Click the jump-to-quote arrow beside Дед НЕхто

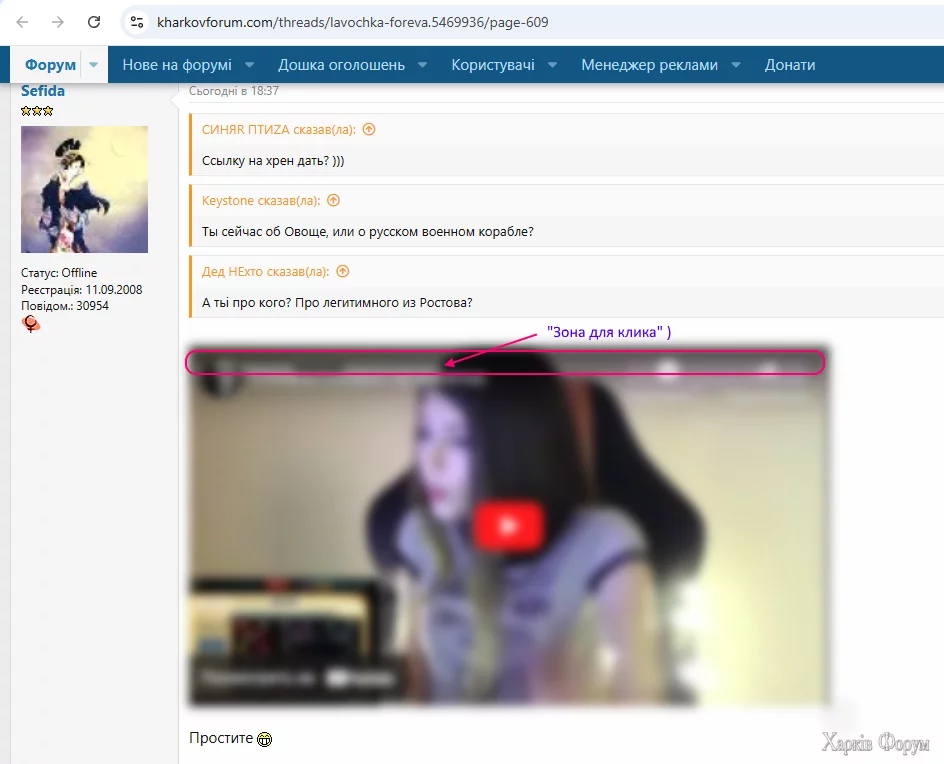340,271
